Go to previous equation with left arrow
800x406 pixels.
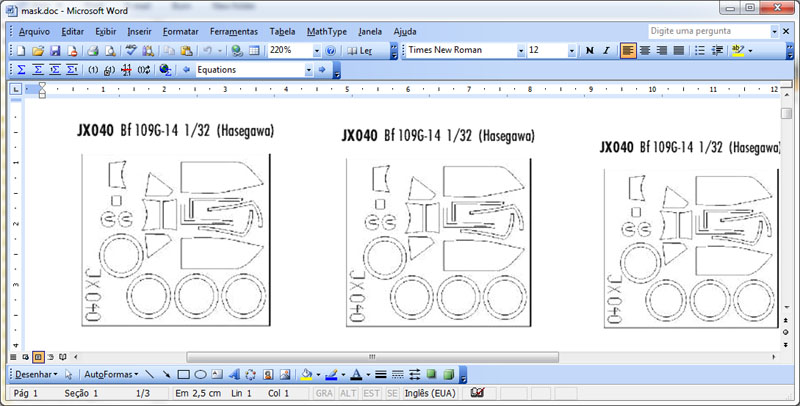(x=186, y=70)
